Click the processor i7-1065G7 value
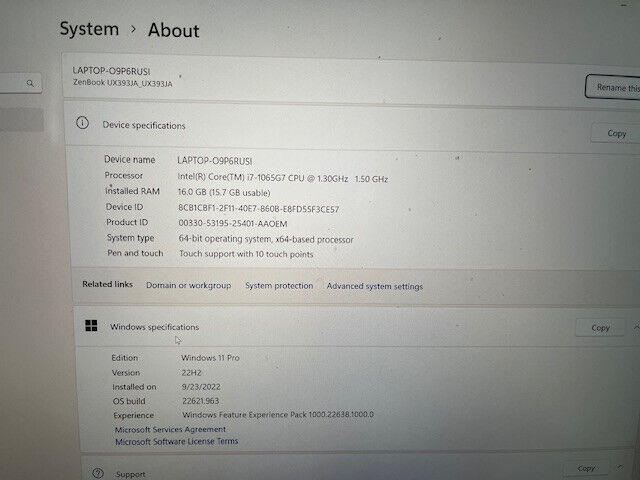The width and height of the screenshot is (640, 480). pos(282,178)
